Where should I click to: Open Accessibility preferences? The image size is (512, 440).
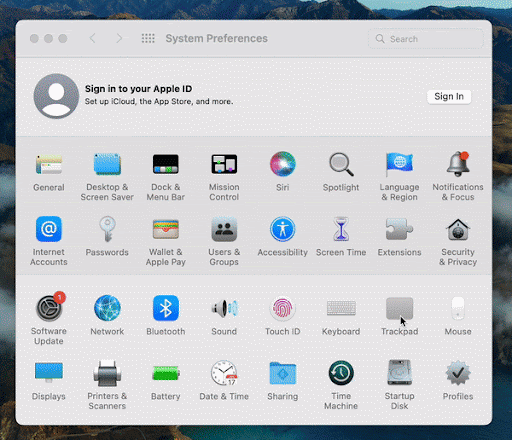[282, 229]
